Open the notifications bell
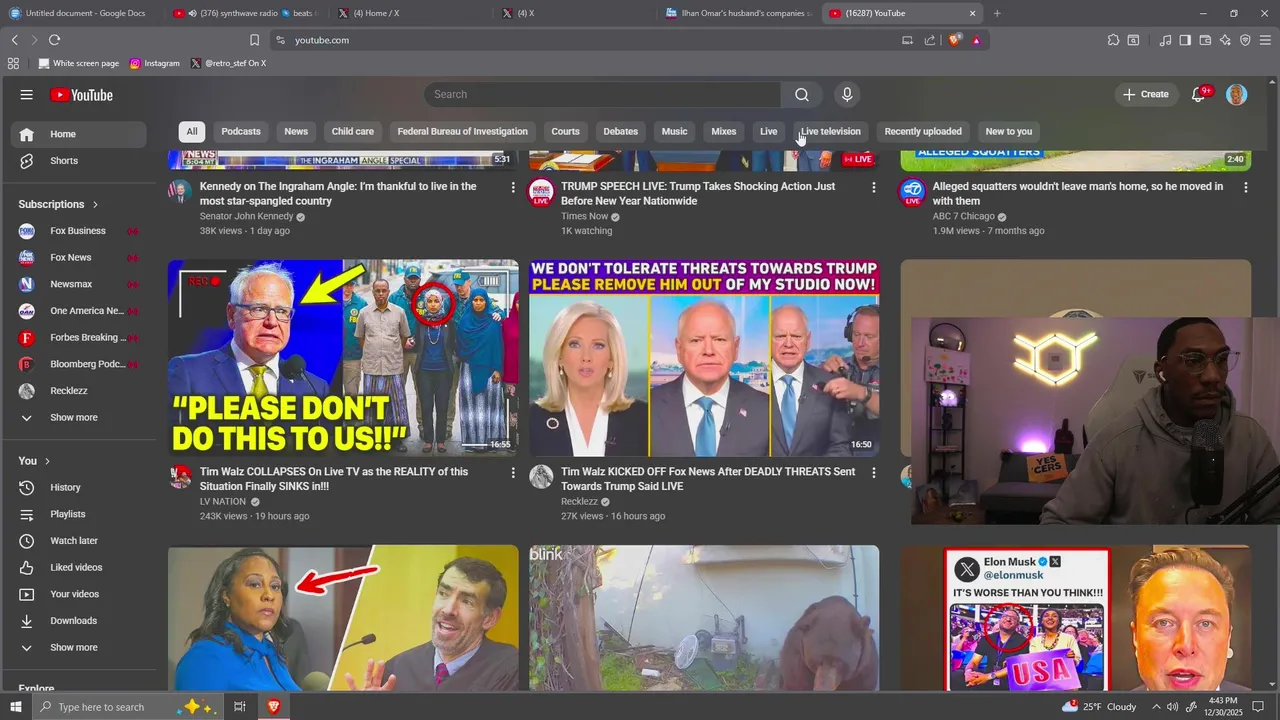 point(1198,94)
